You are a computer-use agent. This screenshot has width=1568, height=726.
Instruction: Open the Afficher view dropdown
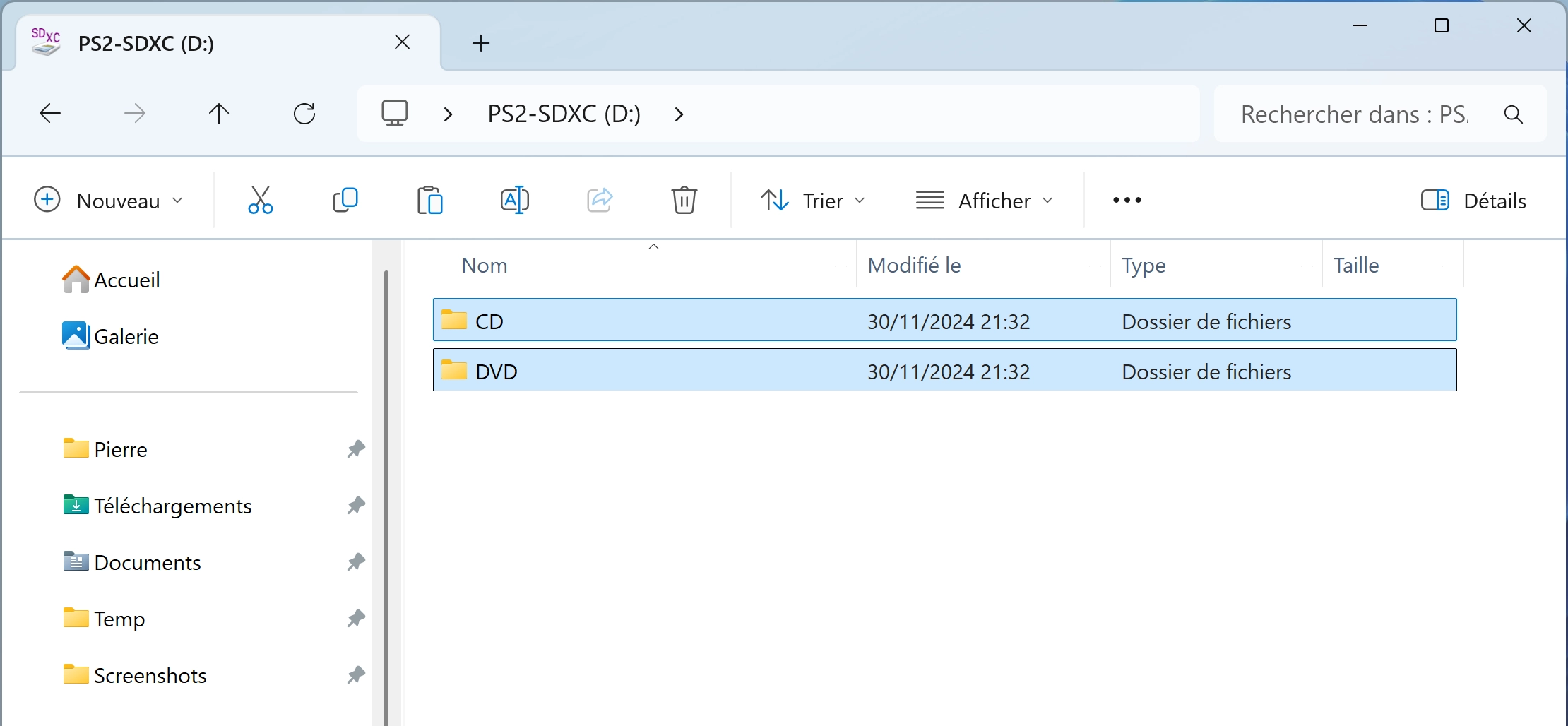click(985, 201)
